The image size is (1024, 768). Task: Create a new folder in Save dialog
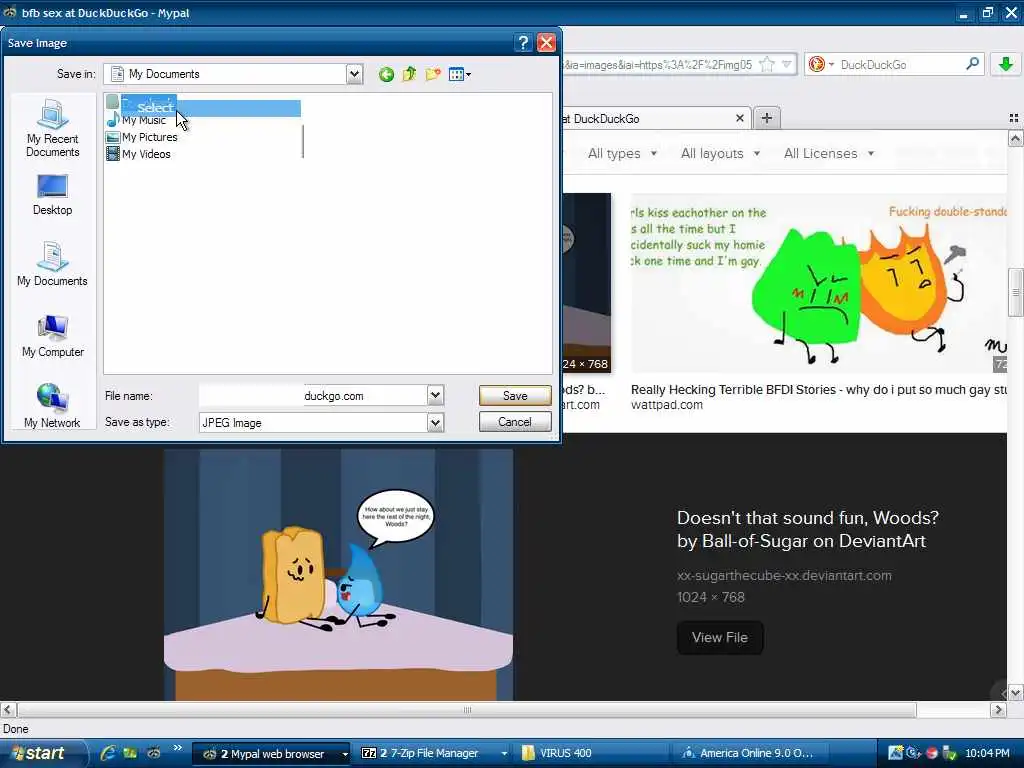pyautogui.click(x=433, y=74)
